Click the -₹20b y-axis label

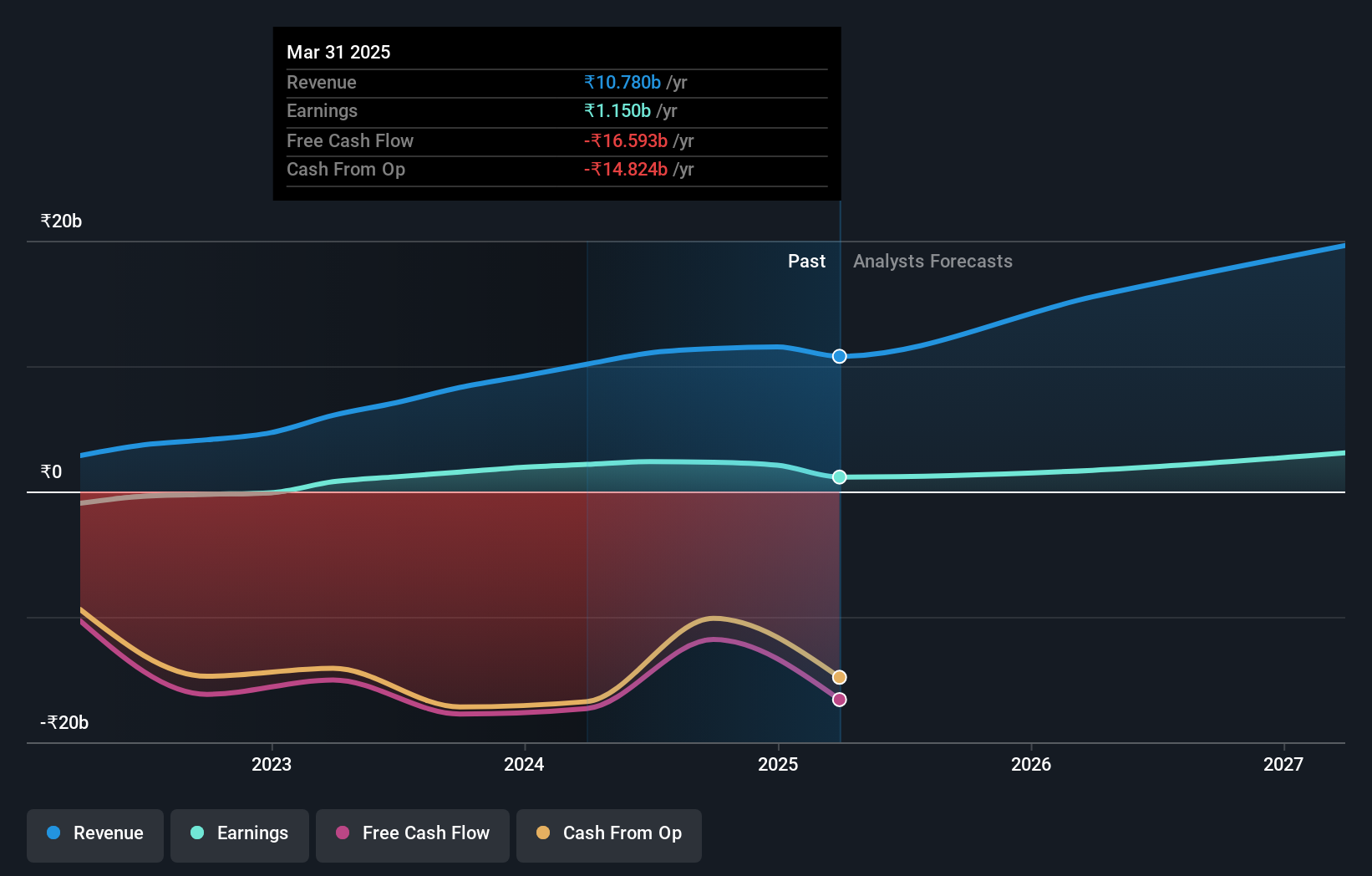(64, 723)
